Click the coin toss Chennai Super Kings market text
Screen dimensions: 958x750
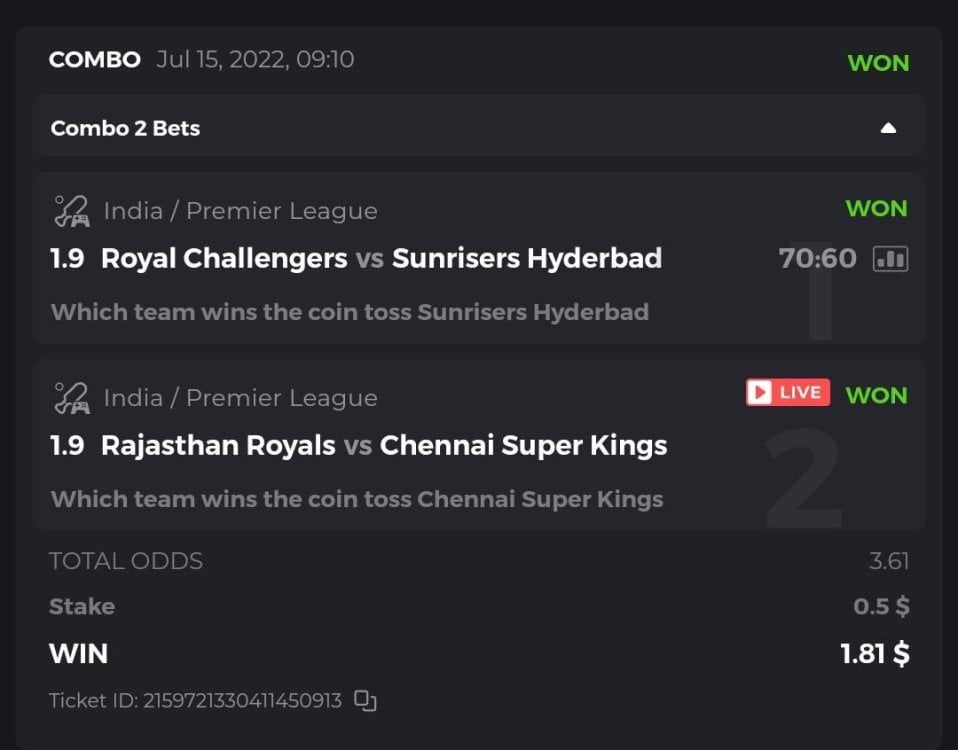pyautogui.click(x=357, y=498)
